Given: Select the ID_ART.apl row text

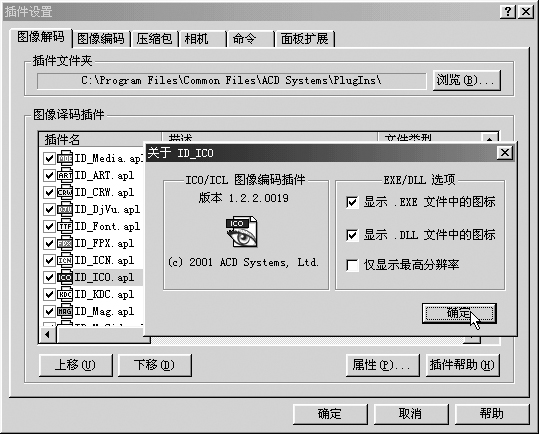Looking at the screenshot, I should [104, 175].
